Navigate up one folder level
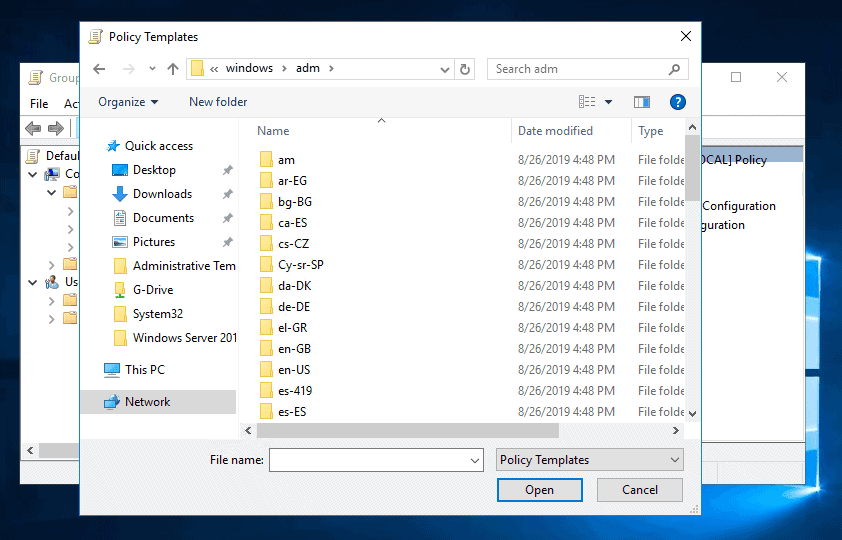Viewport: 842px width, 540px height. coord(172,69)
